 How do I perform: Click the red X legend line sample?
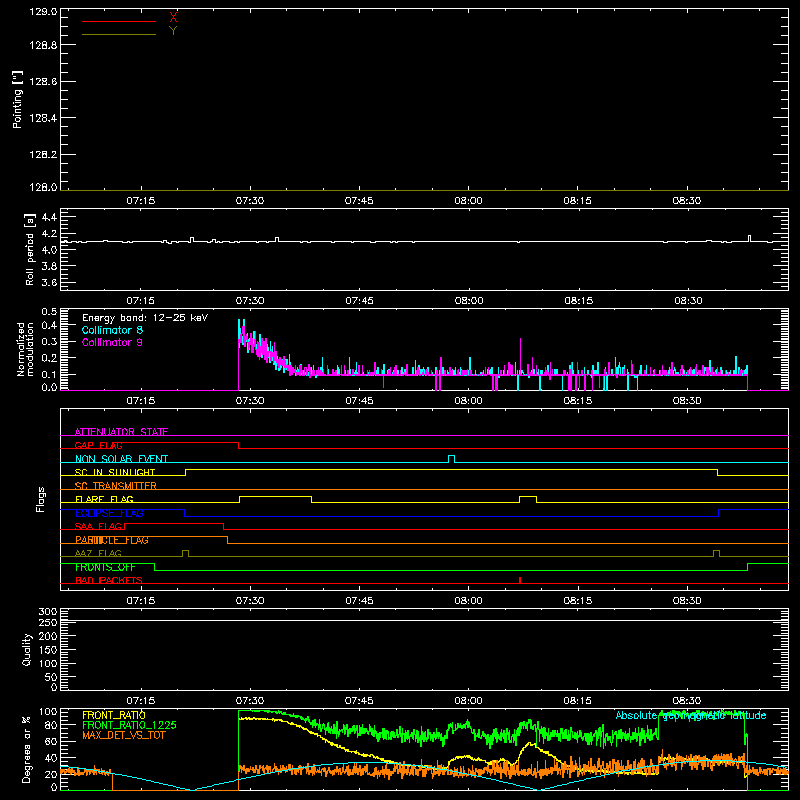pos(119,21)
